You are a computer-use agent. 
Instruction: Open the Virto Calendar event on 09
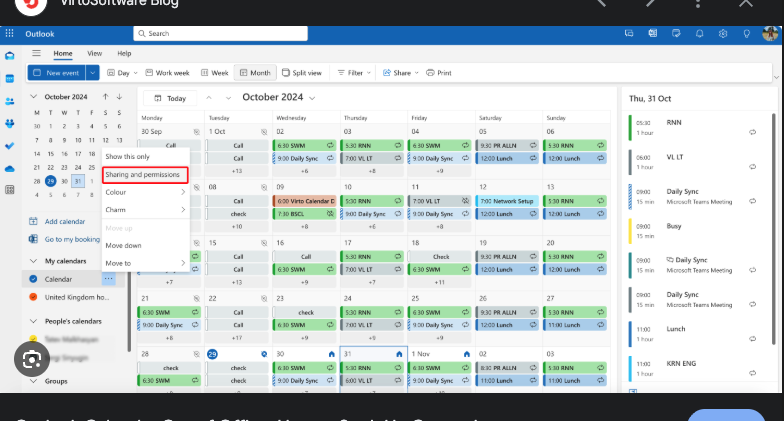[x=304, y=201]
